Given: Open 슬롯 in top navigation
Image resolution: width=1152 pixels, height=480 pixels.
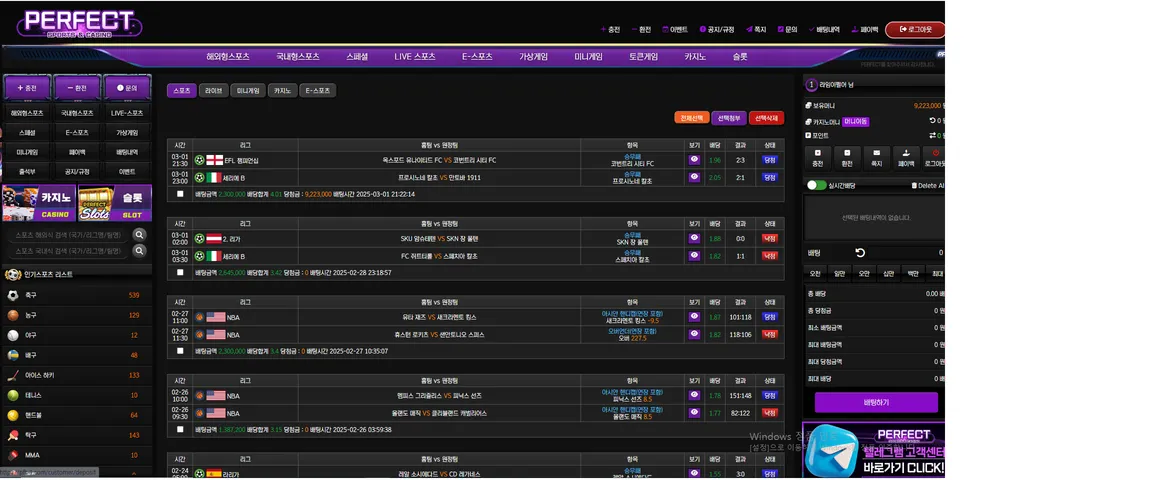Looking at the screenshot, I should tap(740, 57).
